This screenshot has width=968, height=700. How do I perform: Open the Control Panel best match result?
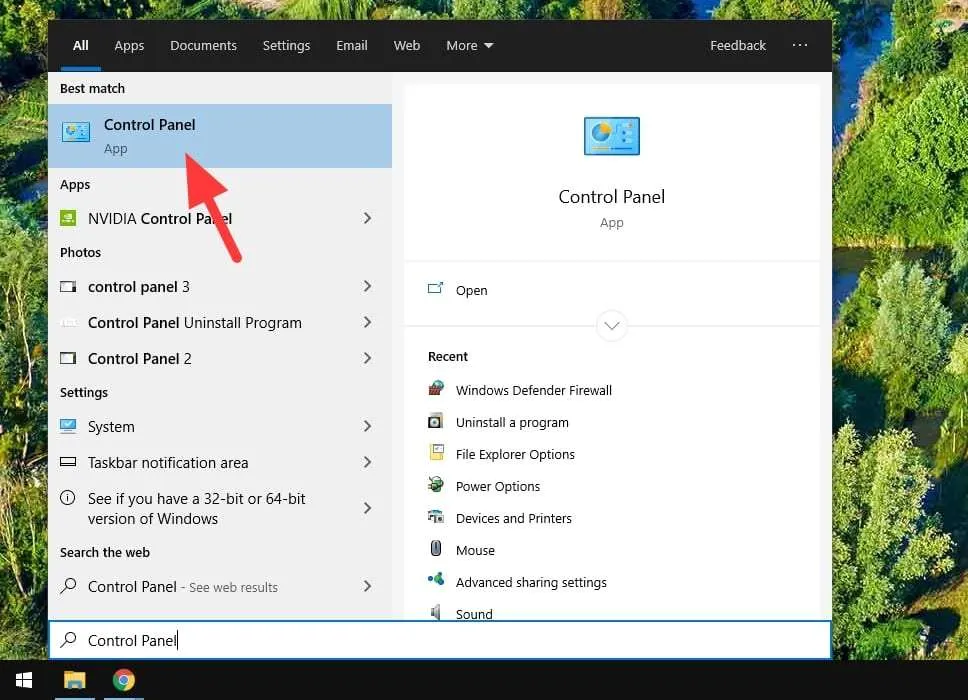pyautogui.click(x=220, y=136)
